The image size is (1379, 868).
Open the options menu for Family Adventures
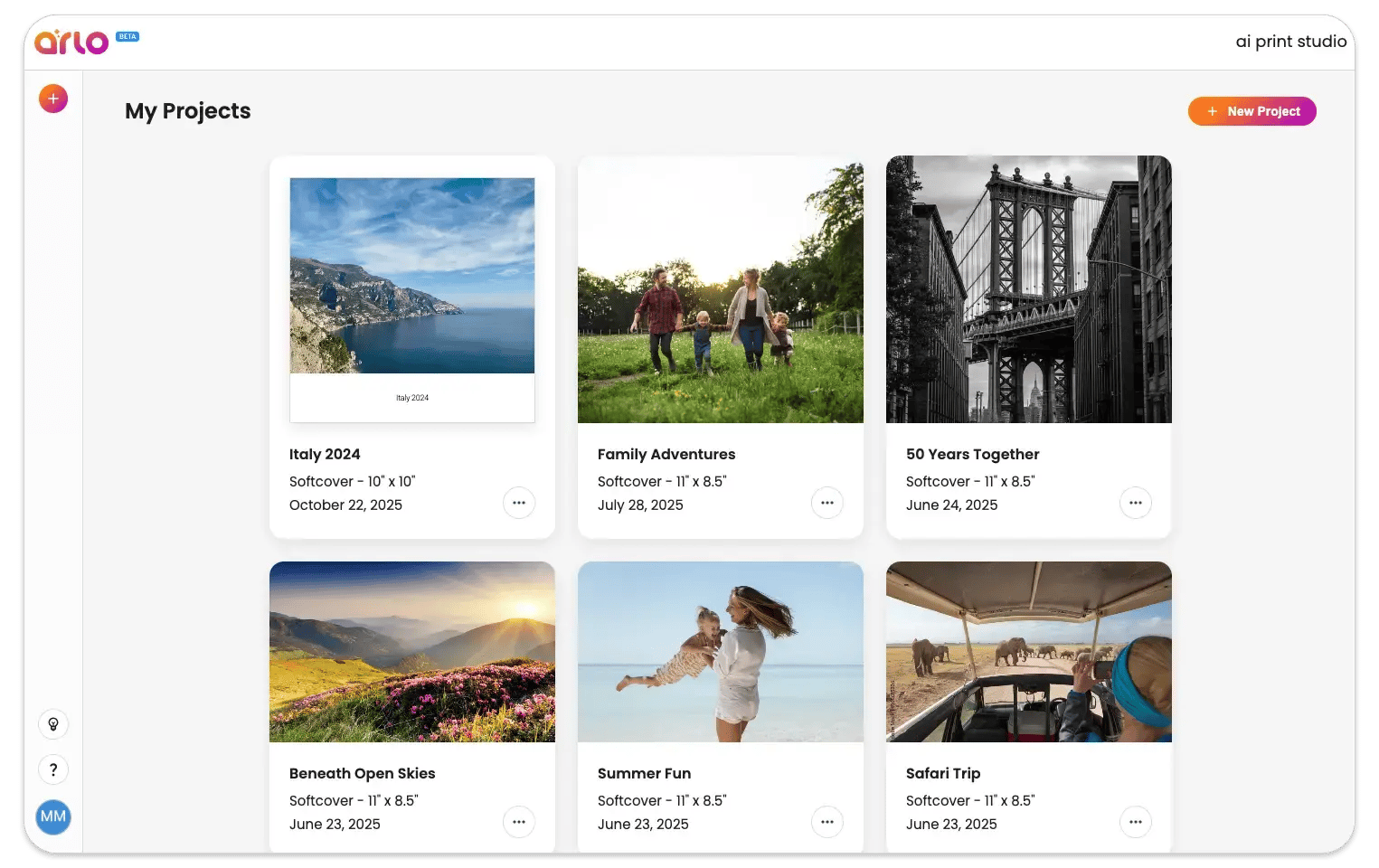[826, 503]
